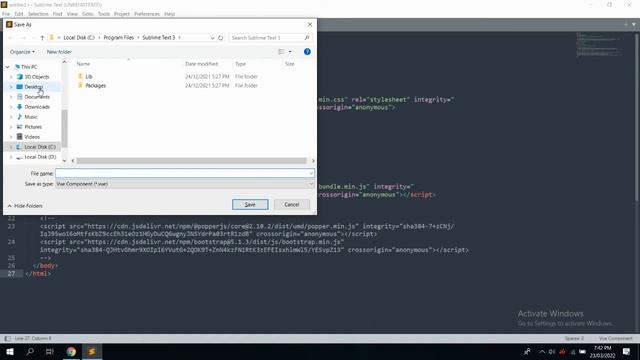
Task: Click the Back navigation arrow
Action: 11,38
